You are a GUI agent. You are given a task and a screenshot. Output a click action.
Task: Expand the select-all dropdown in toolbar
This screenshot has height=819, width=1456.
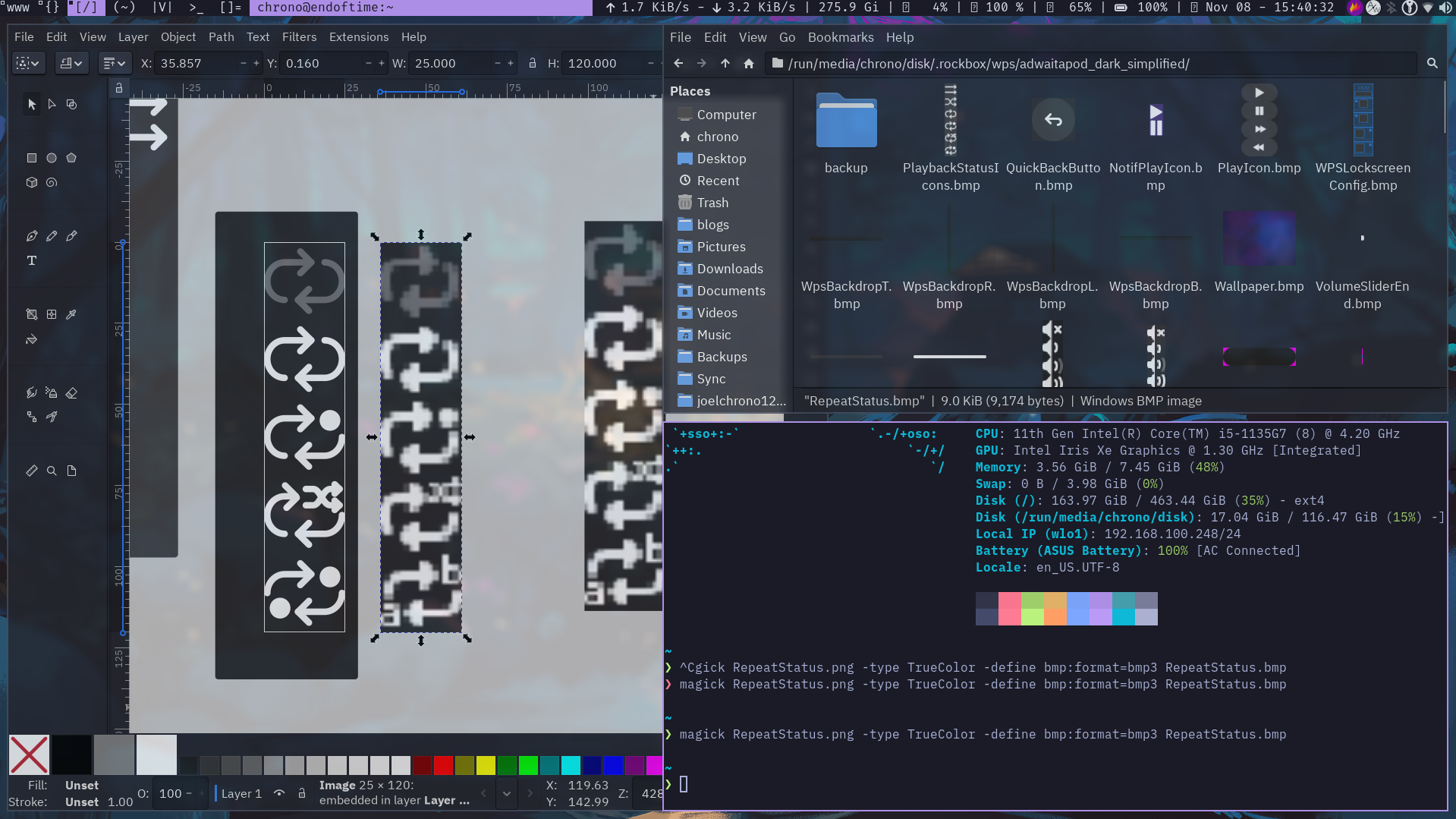tap(28, 64)
